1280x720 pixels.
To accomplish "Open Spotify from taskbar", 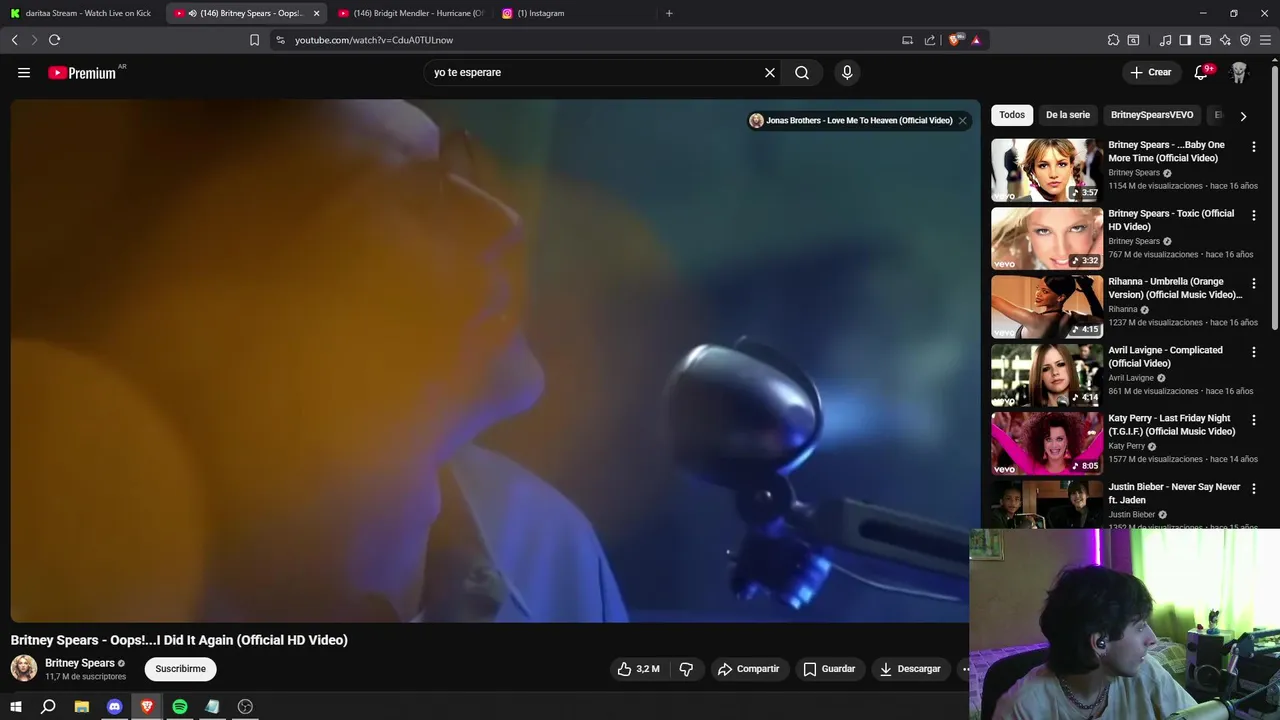I will point(180,707).
